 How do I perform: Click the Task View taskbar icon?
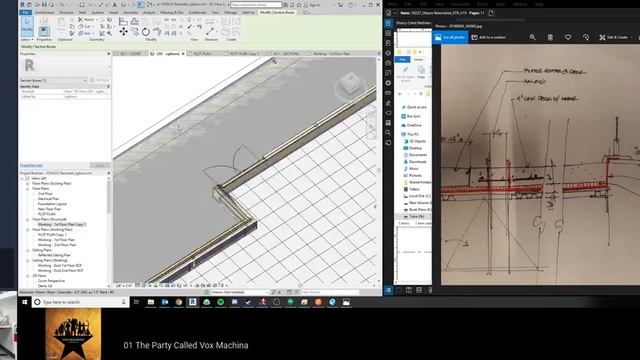coord(136,302)
